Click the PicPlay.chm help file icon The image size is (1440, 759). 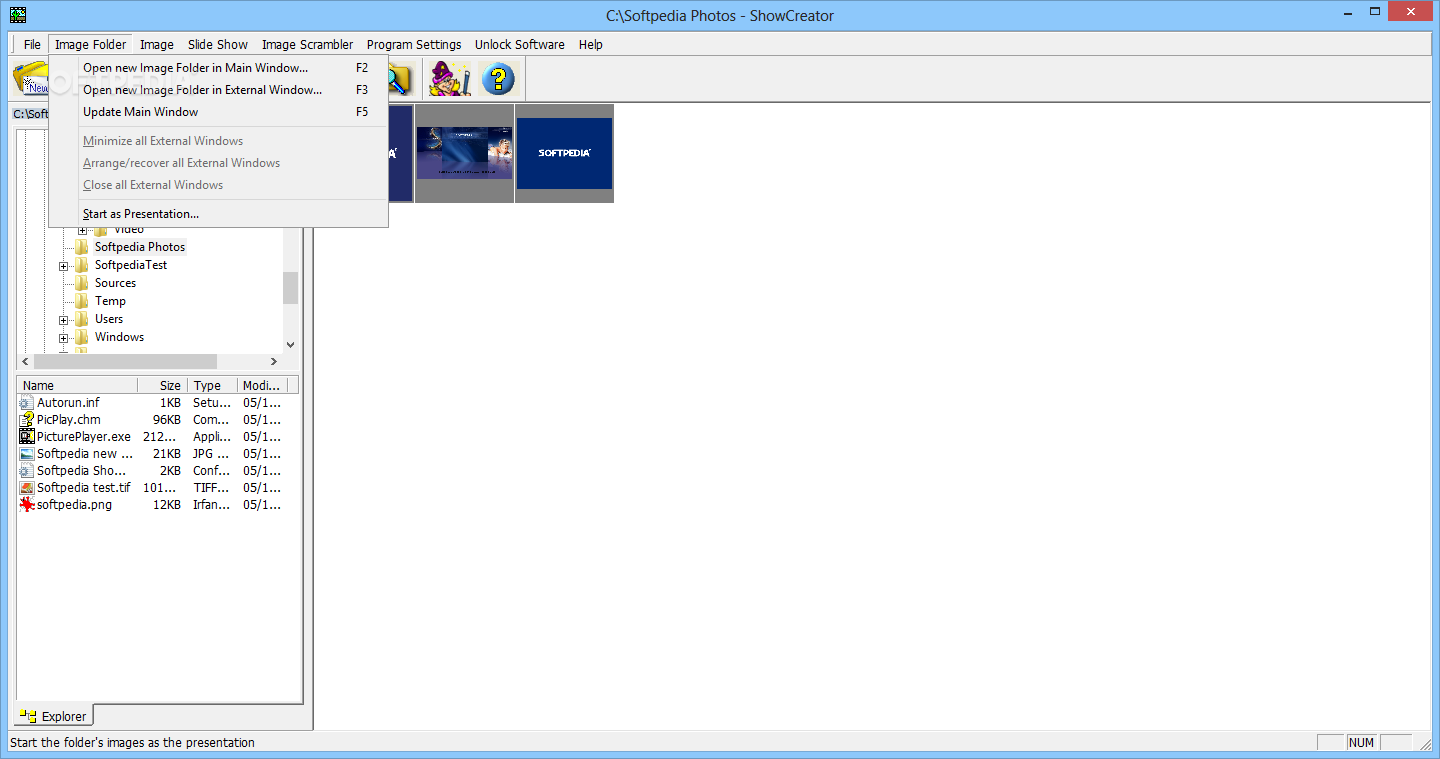27,420
